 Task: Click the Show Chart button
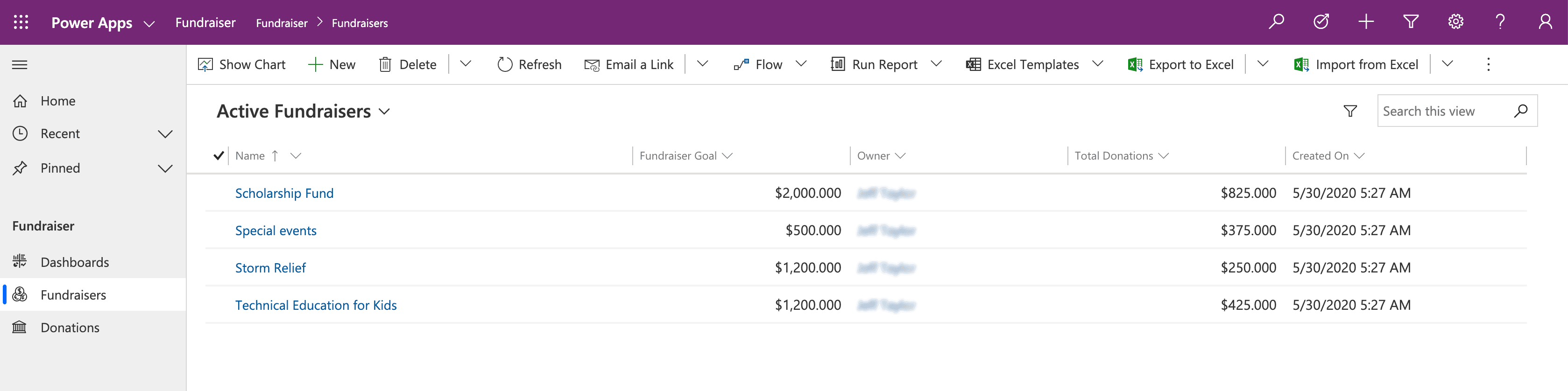tap(242, 64)
